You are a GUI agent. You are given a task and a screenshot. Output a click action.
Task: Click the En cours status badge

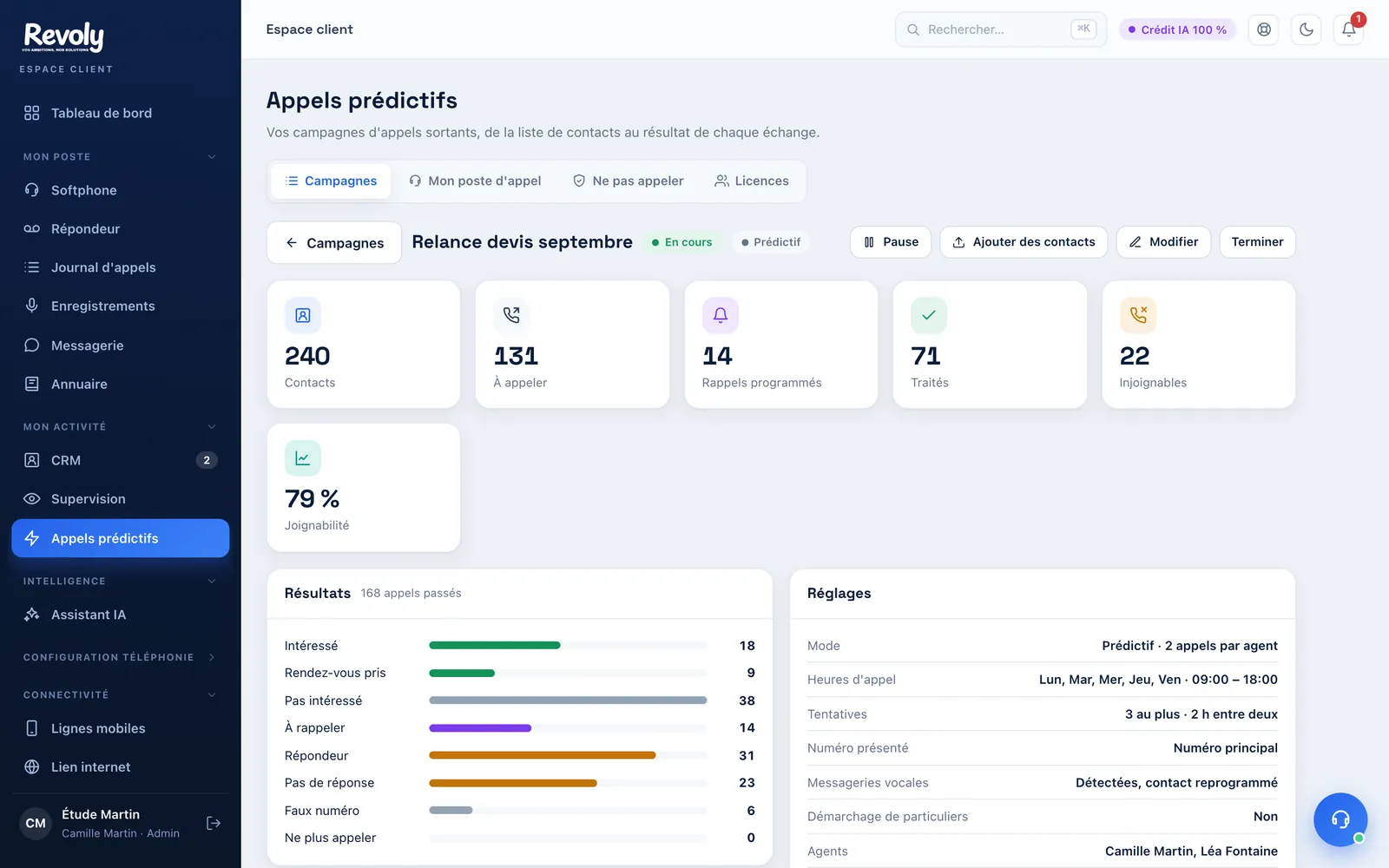(x=681, y=242)
